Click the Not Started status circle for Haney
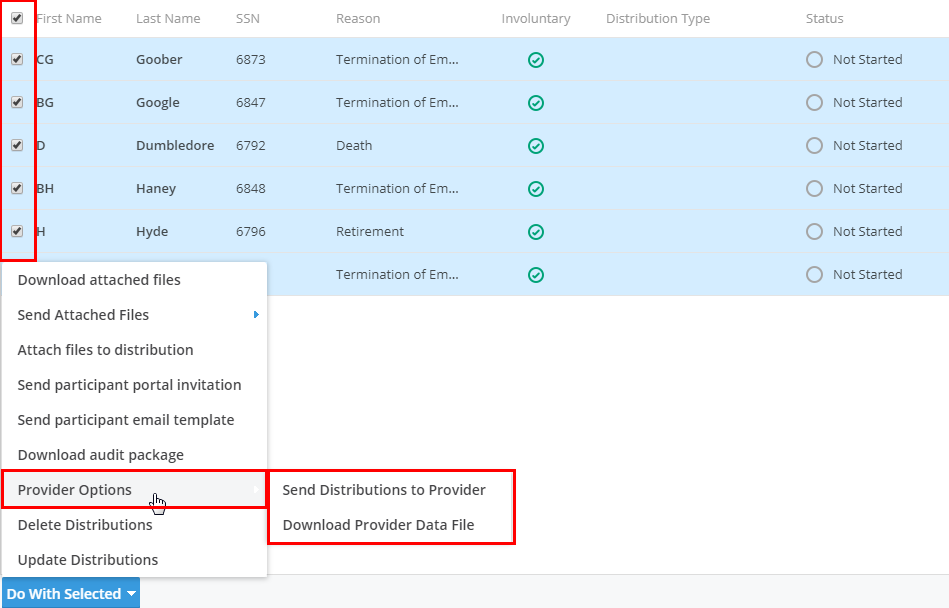949x608 pixels. (x=814, y=189)
